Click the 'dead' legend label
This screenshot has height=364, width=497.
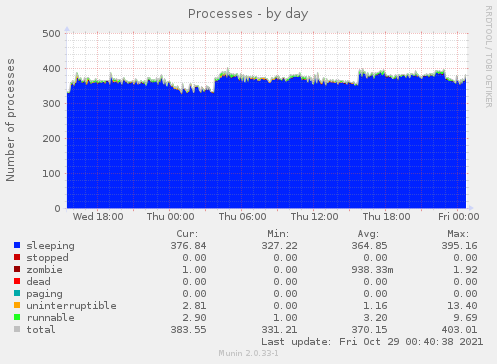[38, 282]
